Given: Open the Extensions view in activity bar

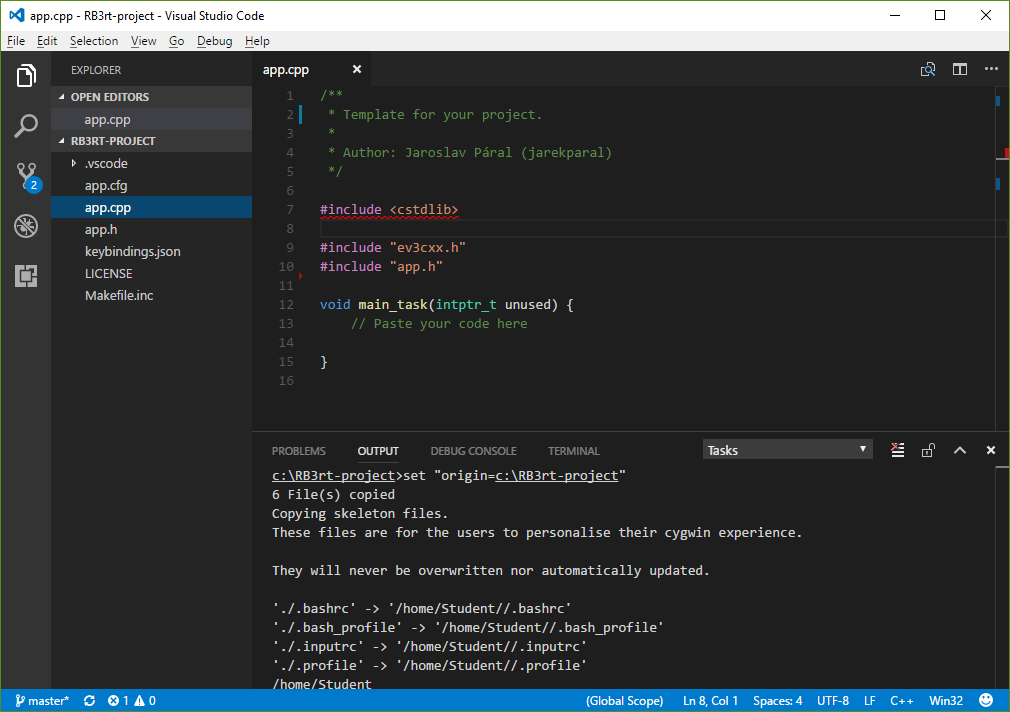Looking at the screenshot, I should click(x=26, y=276).
